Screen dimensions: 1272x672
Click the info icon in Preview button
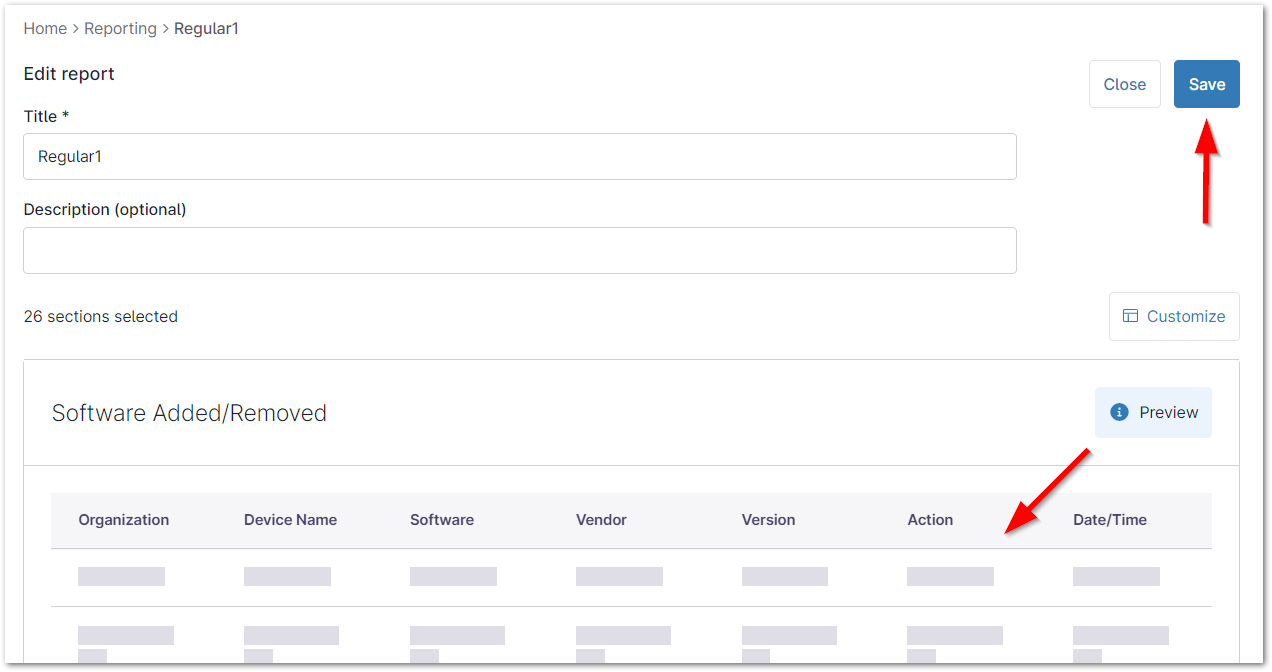[1119, 412]
